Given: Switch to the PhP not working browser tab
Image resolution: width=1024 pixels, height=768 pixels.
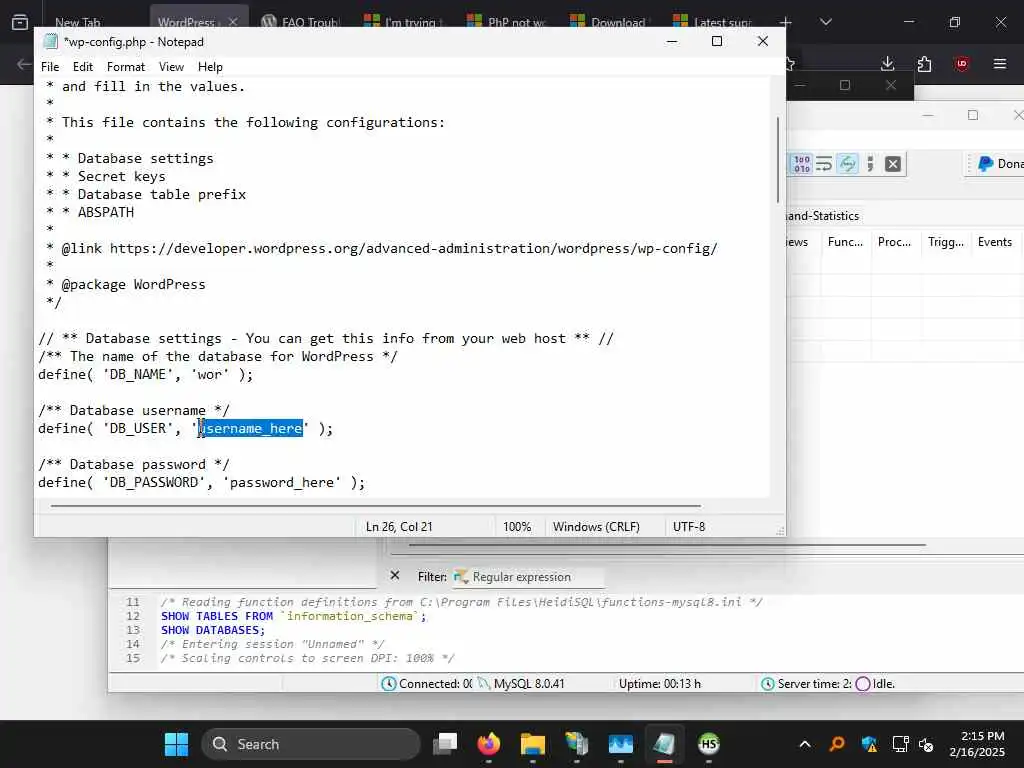Looking at the screenshot, I should 508,22.
